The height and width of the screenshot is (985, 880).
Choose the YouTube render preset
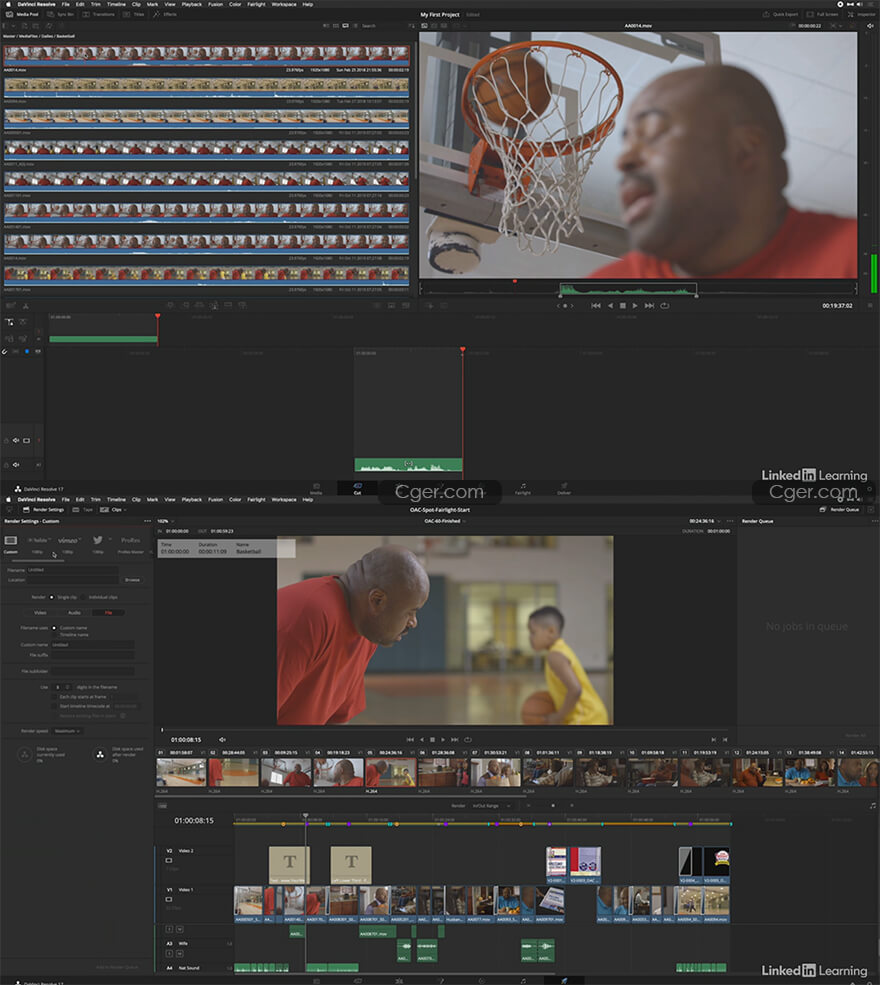[x=38, y=541]
